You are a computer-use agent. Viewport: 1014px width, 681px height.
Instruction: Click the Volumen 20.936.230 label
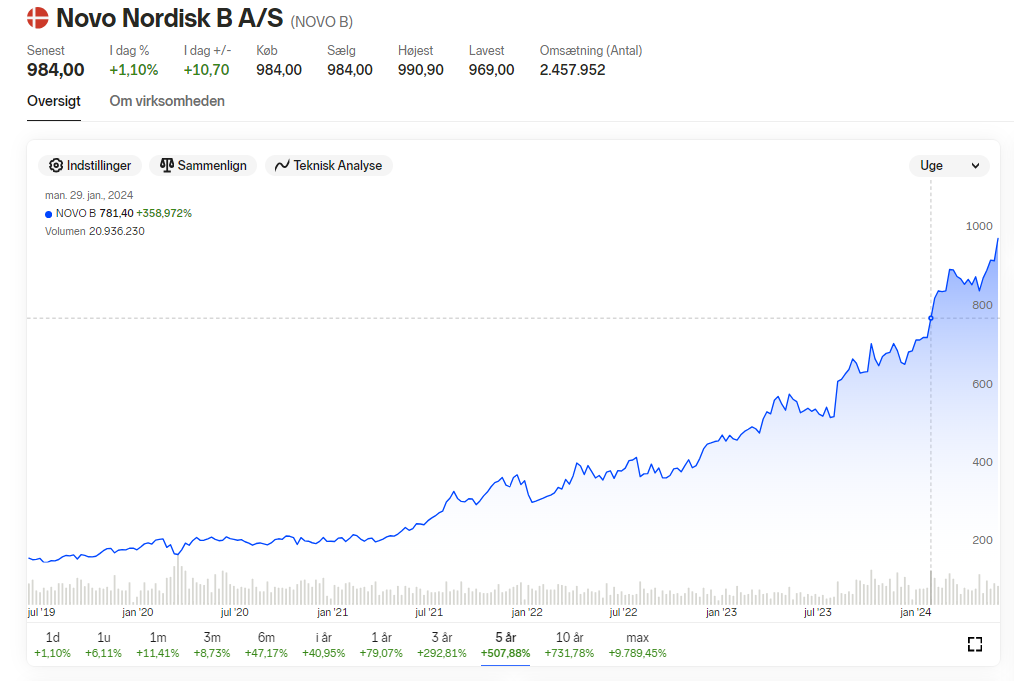coord(94,232)
